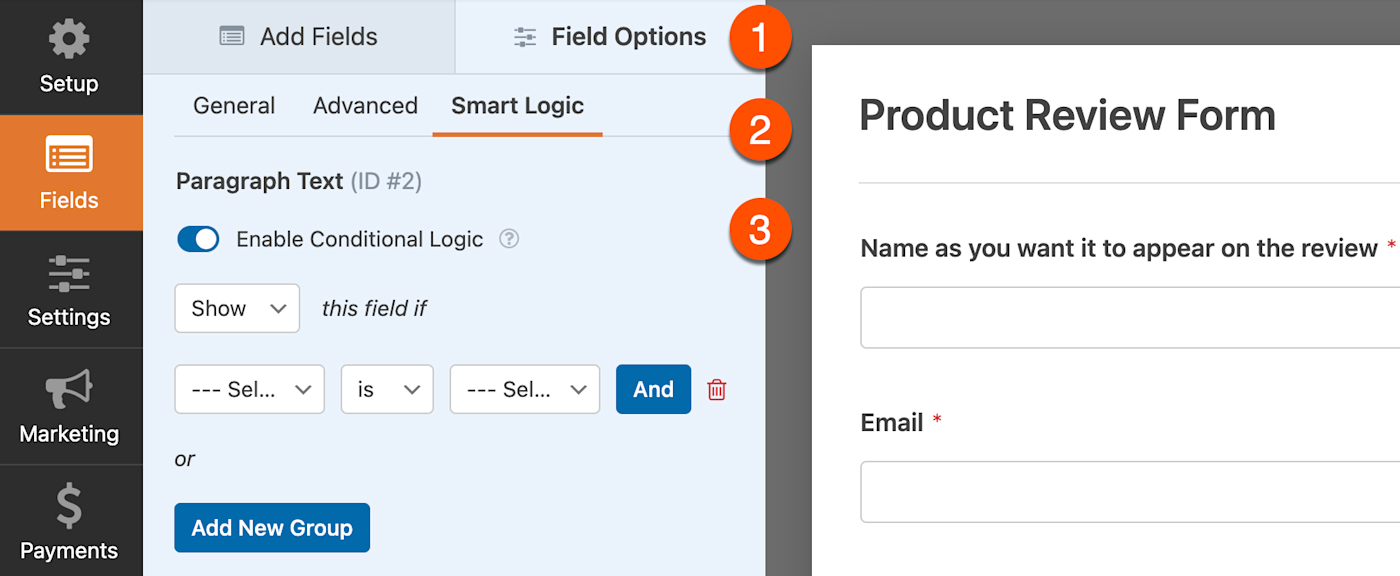Click the conditional logic help icon
The image size is (1400, 576).
click(x=509, y=239)
